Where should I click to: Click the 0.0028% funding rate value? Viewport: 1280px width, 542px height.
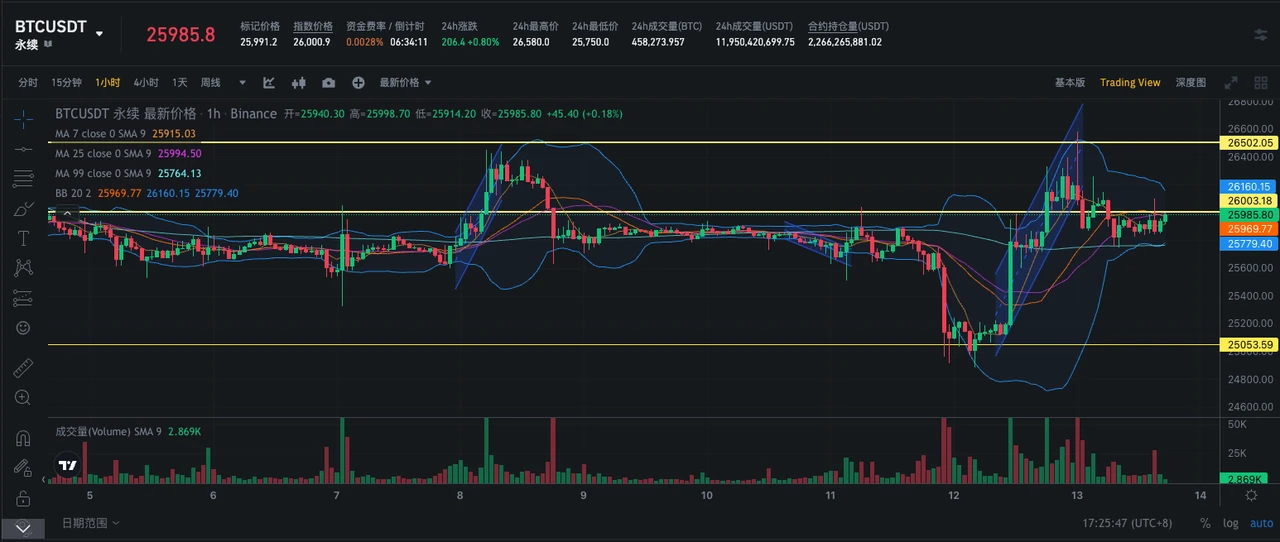tap(364, 42)
